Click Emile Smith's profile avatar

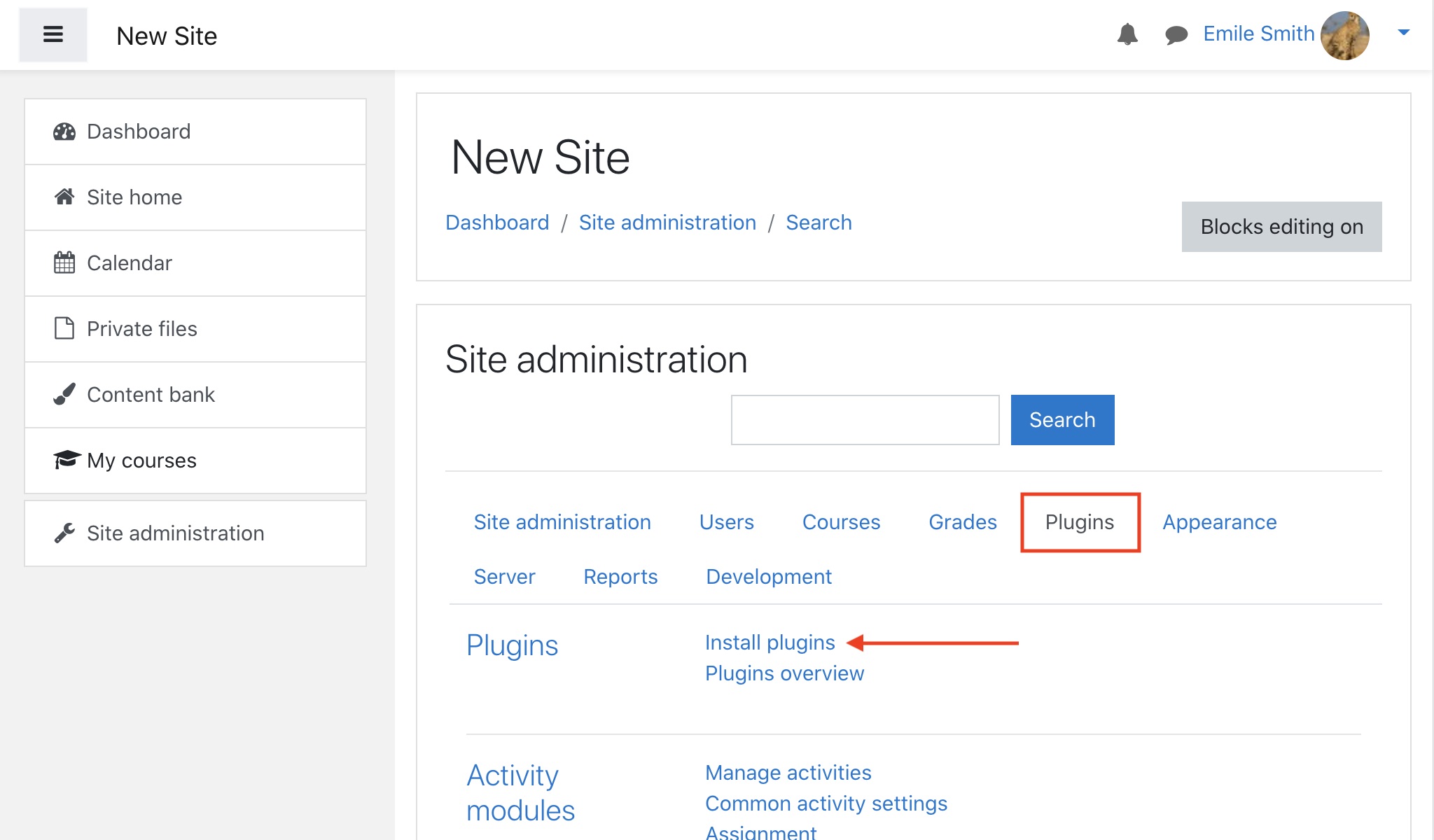pos(1344,35)
